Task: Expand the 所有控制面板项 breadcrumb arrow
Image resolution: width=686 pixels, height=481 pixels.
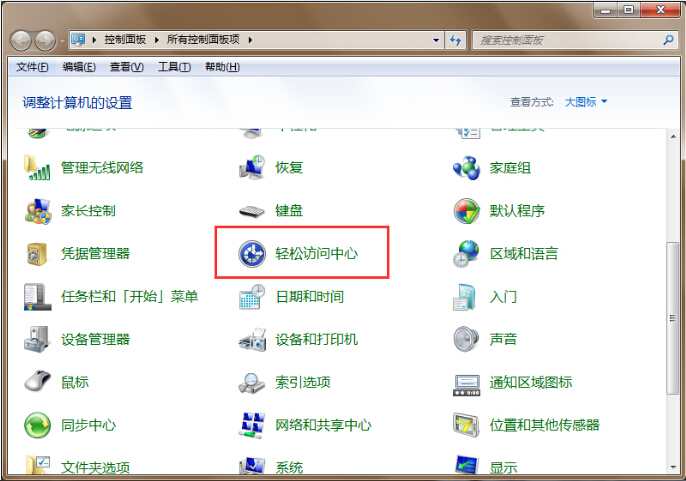Action: [250, 40]
